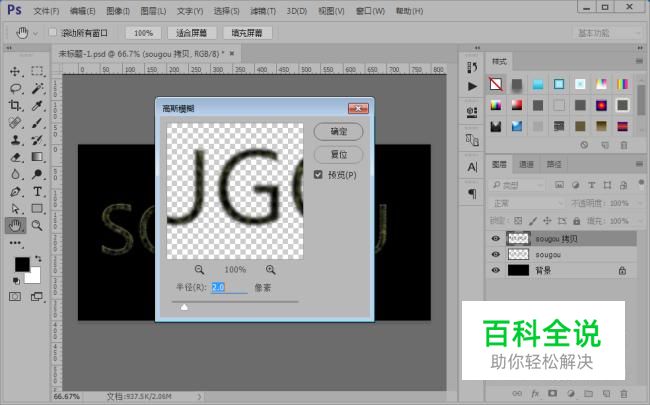Open the 帮助(H) menu
Viewport: 650px width, 405px height.
point(409,11)
